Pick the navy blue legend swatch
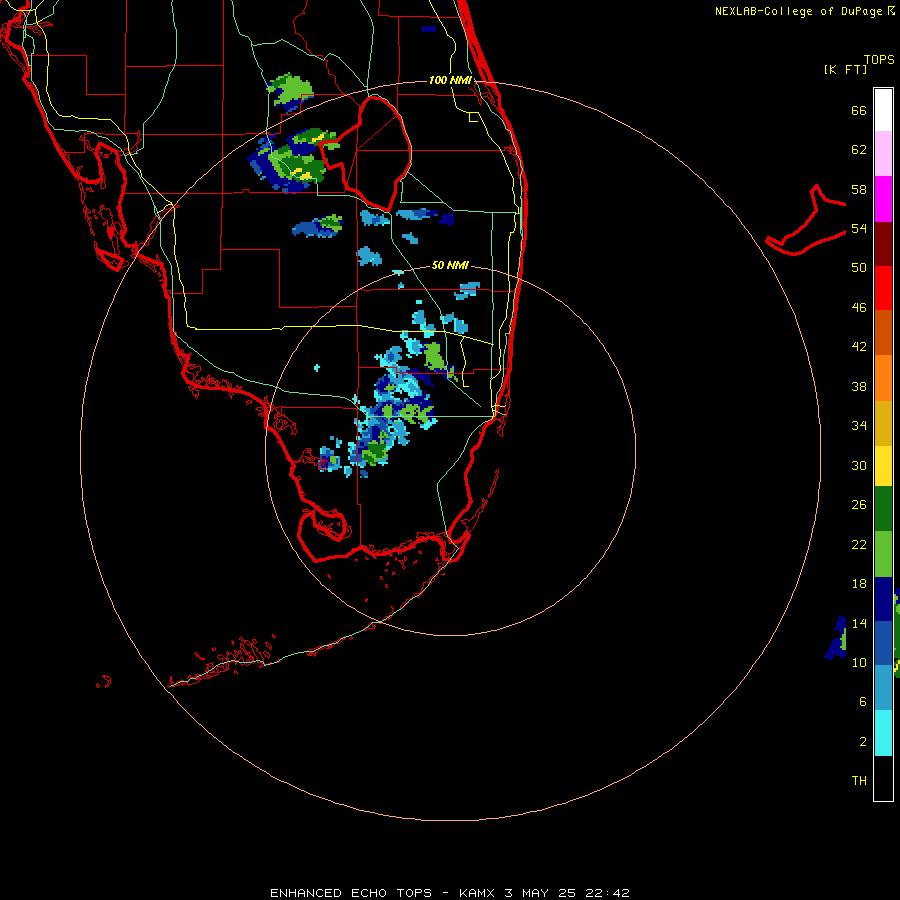This screenshot has height=900, width=900. coord(883,599)
